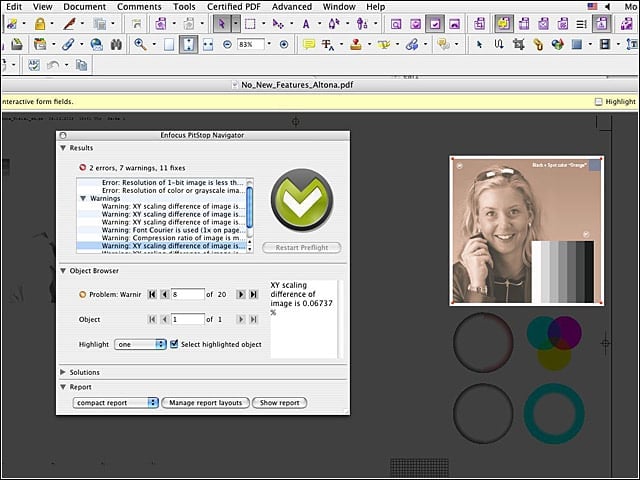Viewport: 640px width, 480px height.
Task: Open Search with the binoculars icon
Action: 116,44
